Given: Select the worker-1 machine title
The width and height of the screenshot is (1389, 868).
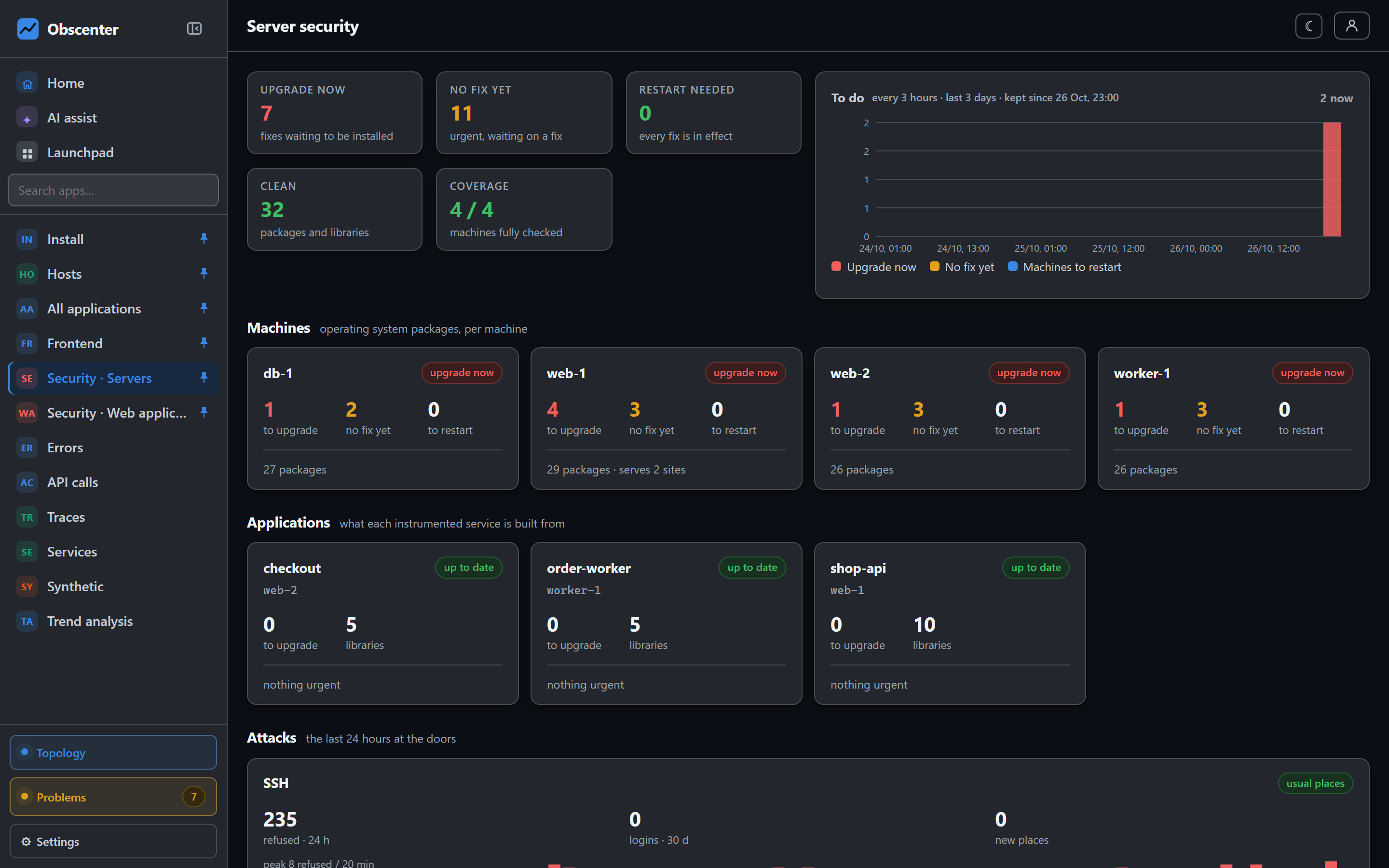Looking at the screenshot, I should click(x=1142, y=373).
